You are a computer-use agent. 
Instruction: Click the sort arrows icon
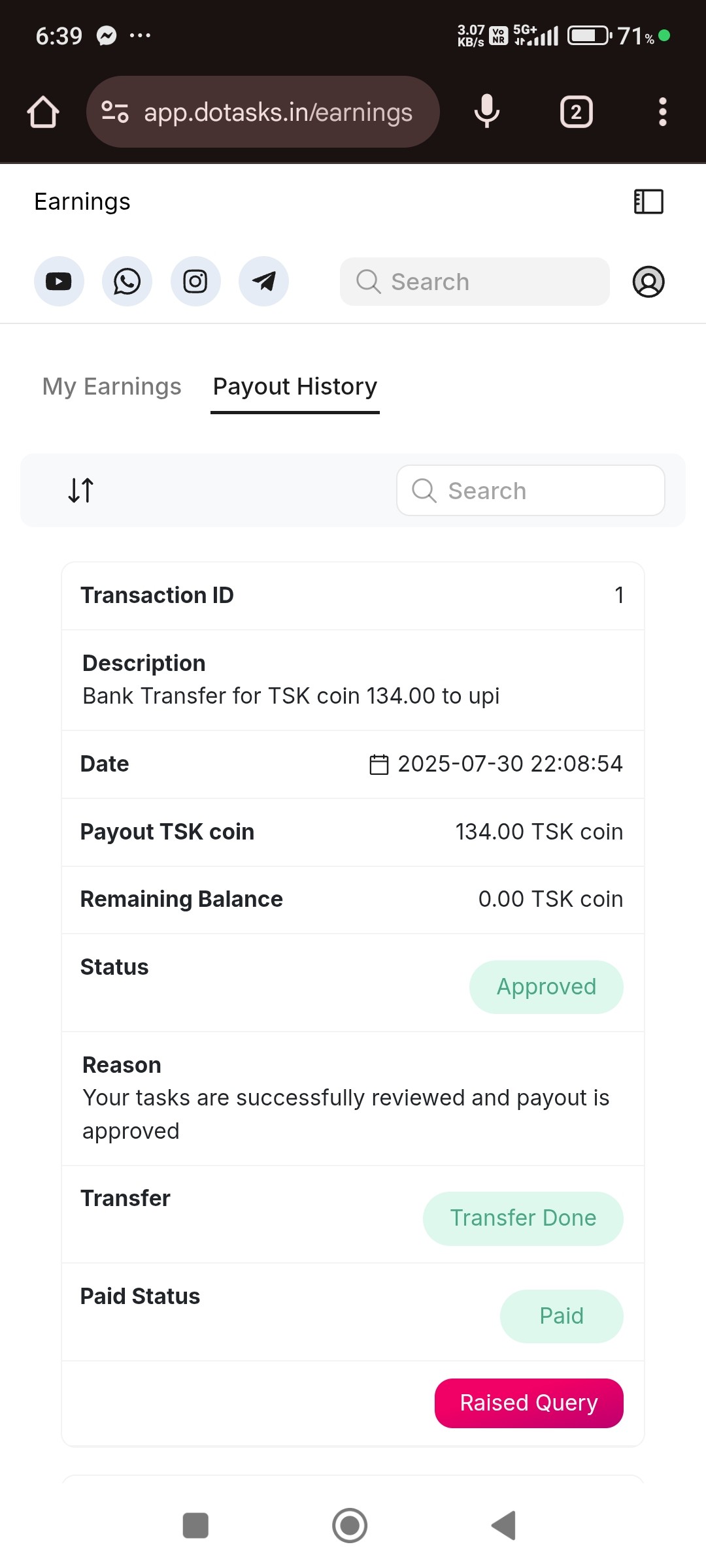pyautogui.click(x=81, y=490)
